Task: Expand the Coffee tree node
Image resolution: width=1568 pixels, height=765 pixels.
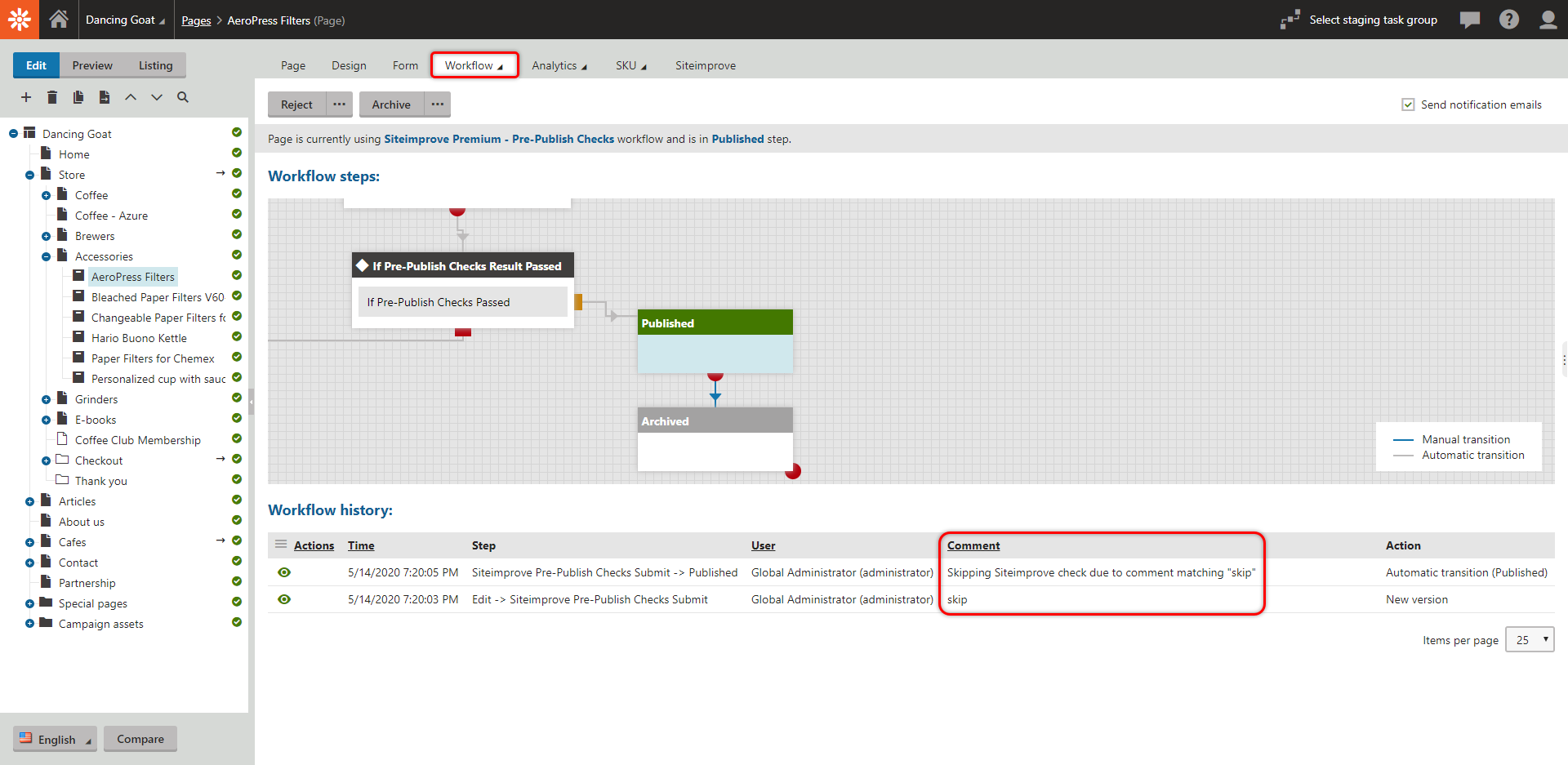Action: coord(46,195)
